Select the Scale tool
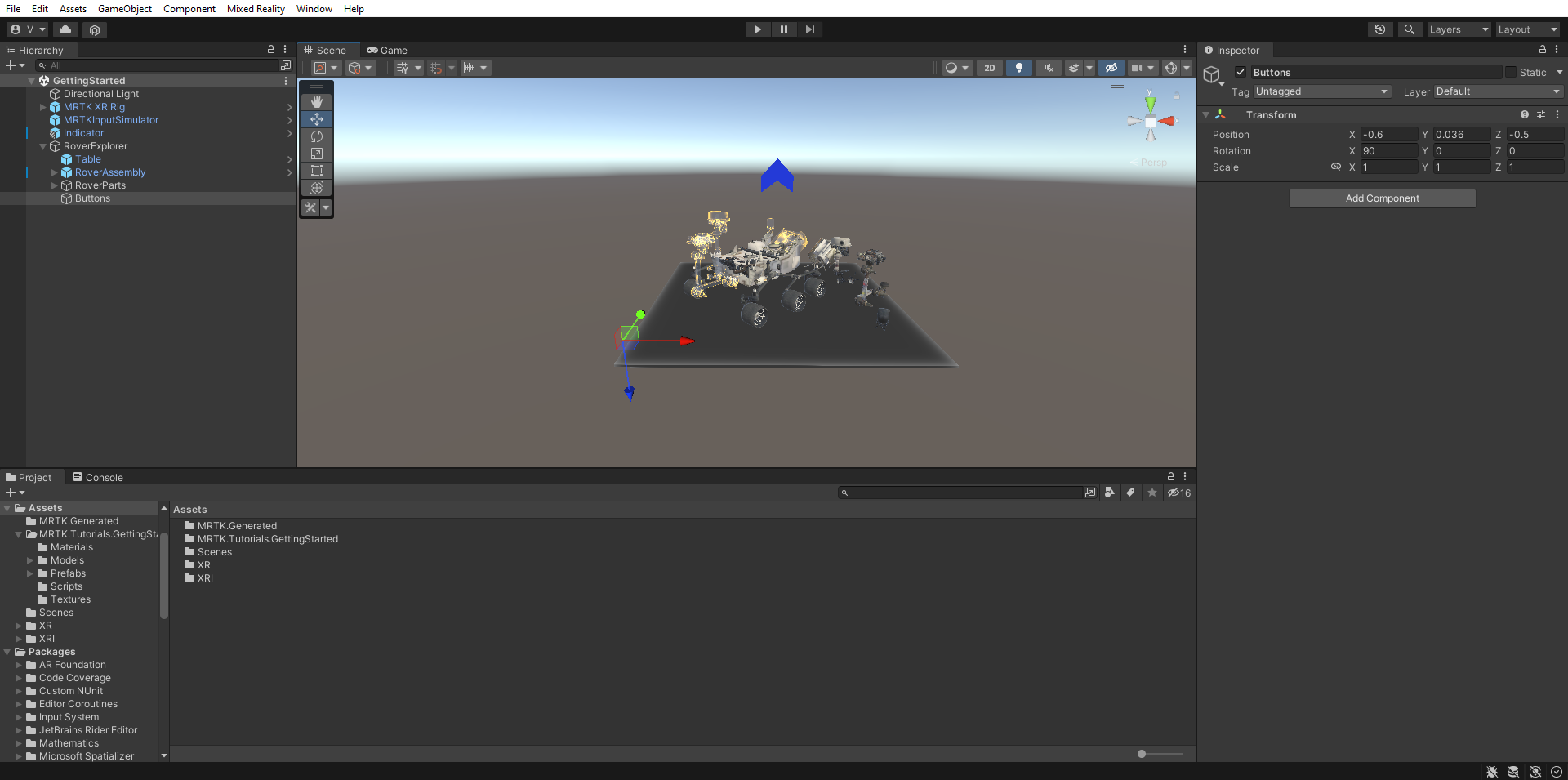Screen dimensions: 1568x780 coord(316,154)
